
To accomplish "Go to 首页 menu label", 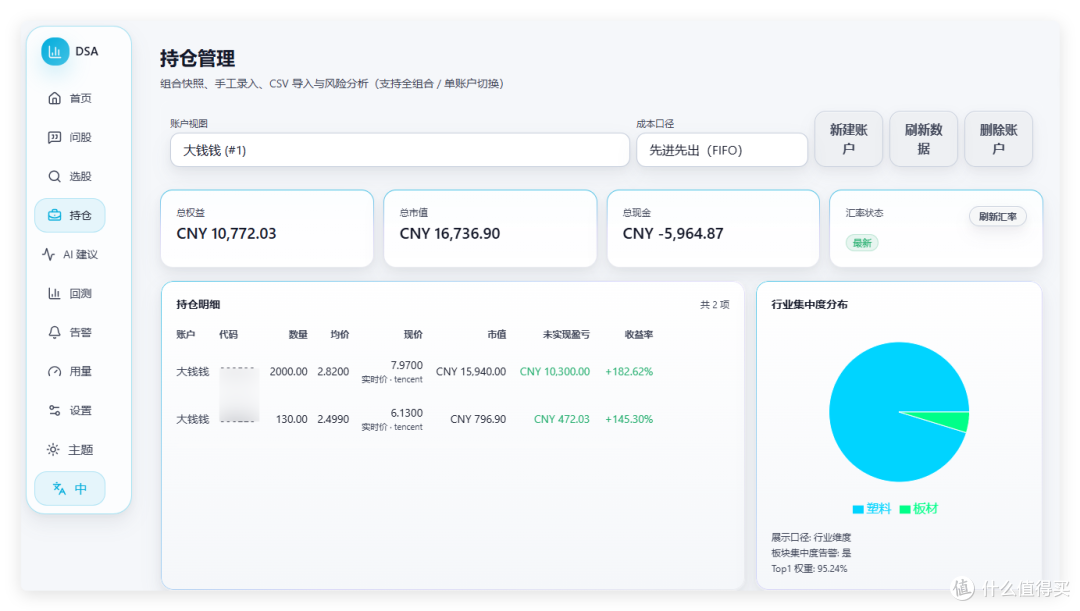I will click(x=81, y=99).
